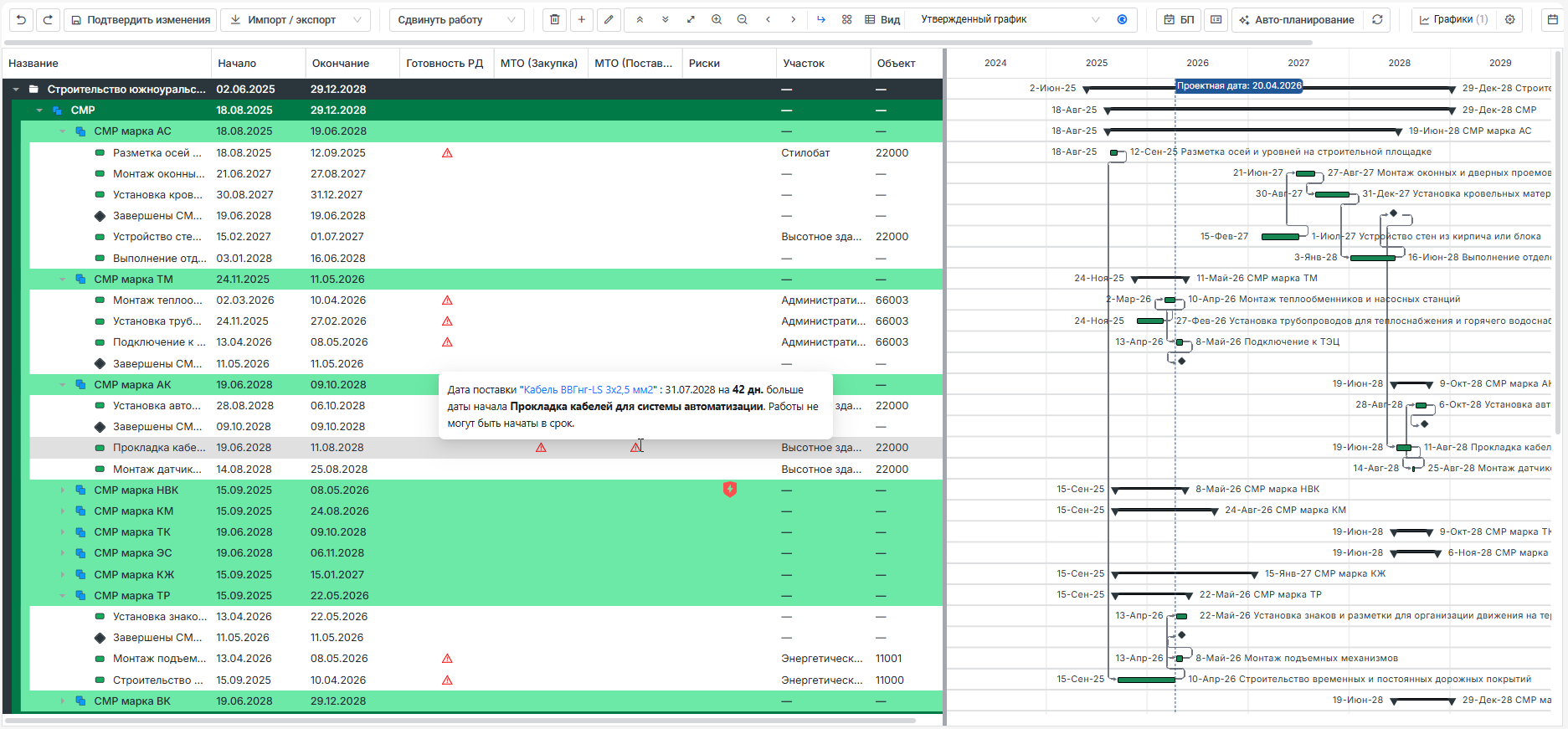Open graphs settings gear icon
The width and height of the screenshot is (1568, 729).
[x=1510, y=19]
